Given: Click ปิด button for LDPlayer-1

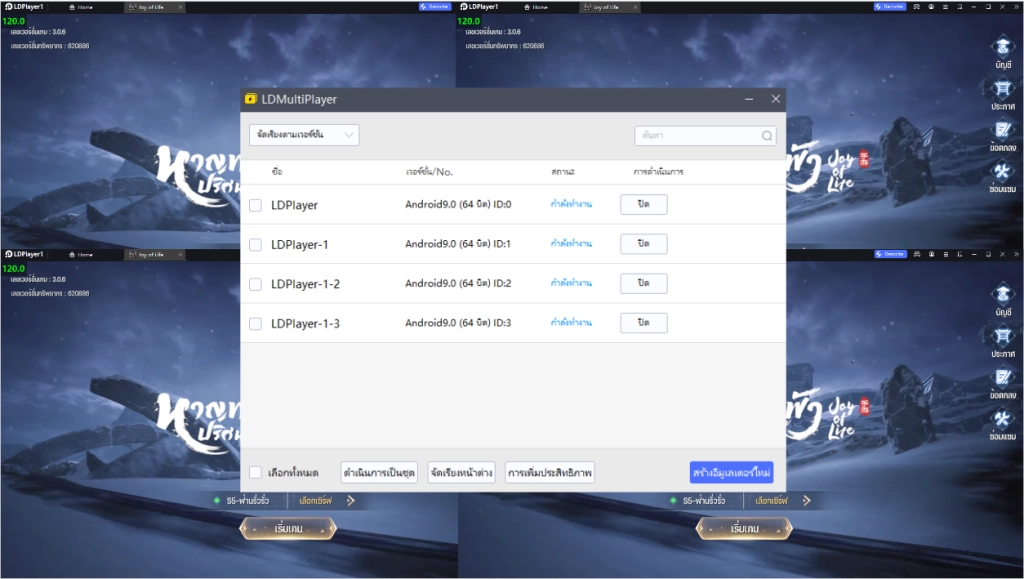Looking at the screenshot, I should tap(644, 243).
